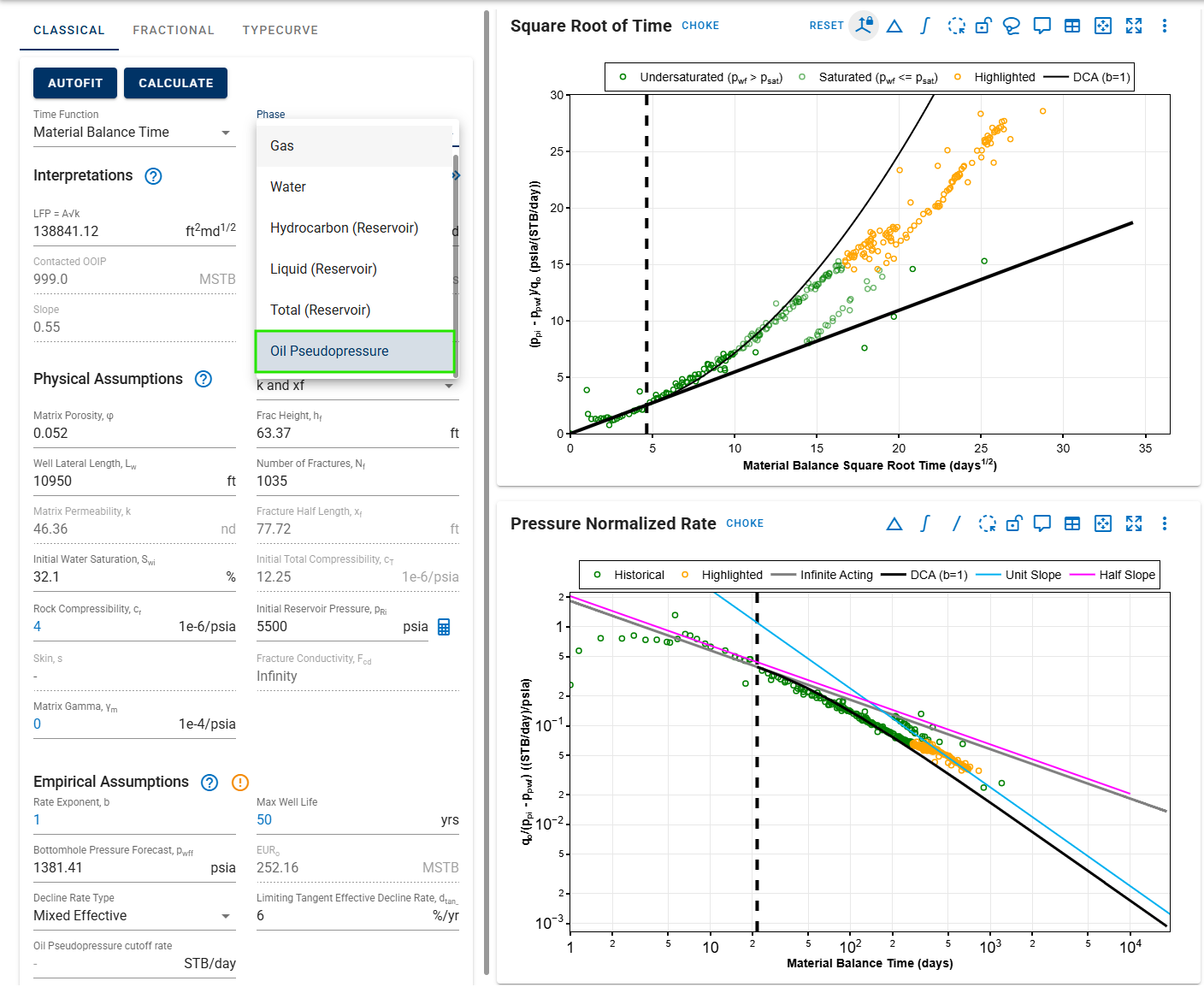Click the Max Well Life input field
The image size is (1204, 987).
coord(346,820)
